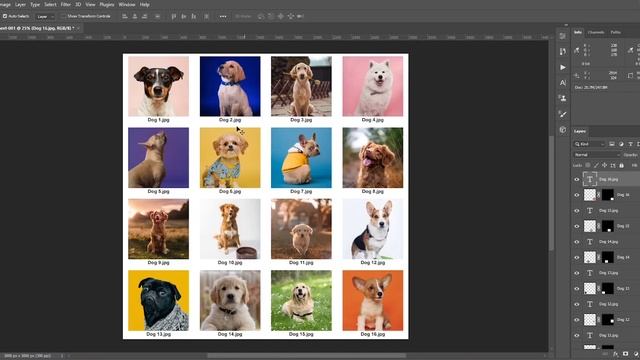640x360 pixels.
Task: Click the canvas vertical scrollbar
Action: click(x=551, y=192)
